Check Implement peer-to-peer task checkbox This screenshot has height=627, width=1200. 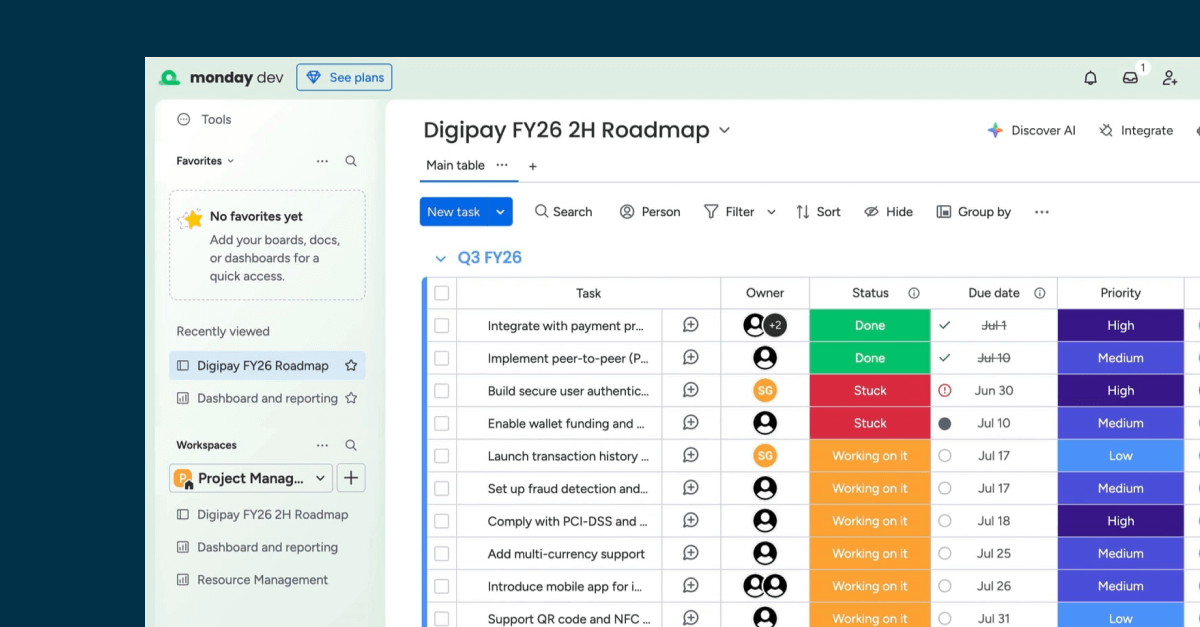click(442, 358)
